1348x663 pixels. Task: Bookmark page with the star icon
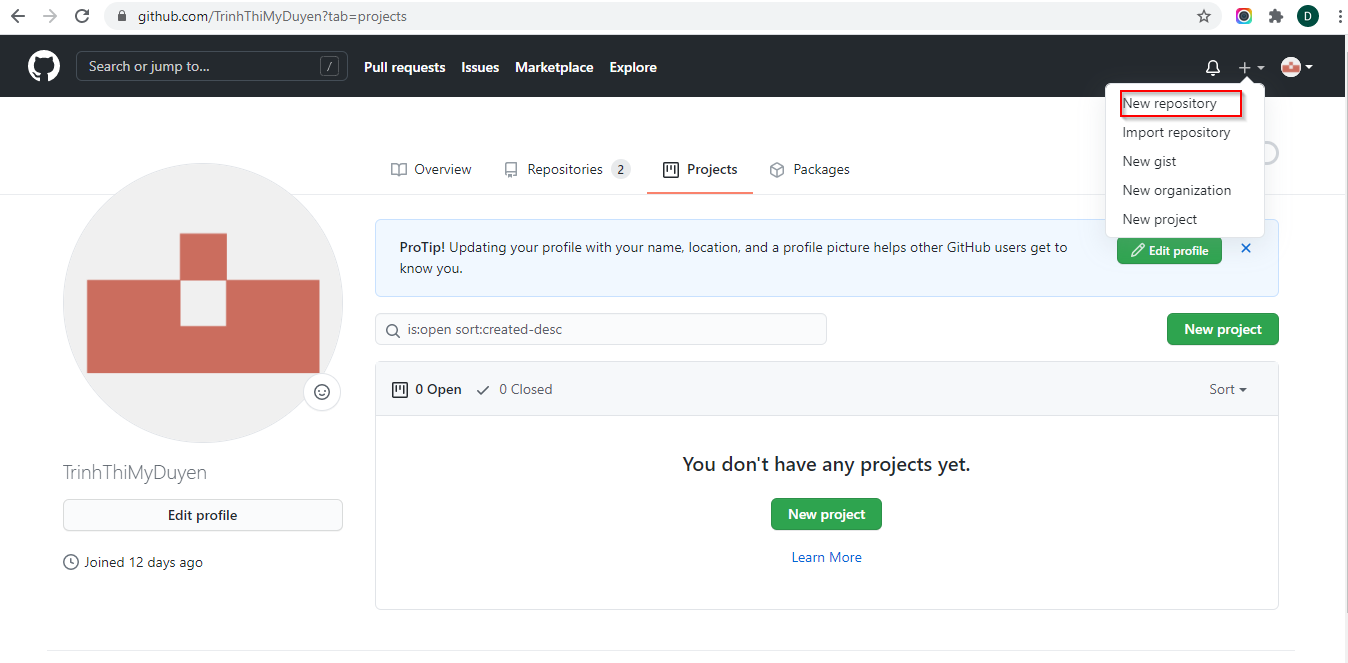coord(1204,16)
